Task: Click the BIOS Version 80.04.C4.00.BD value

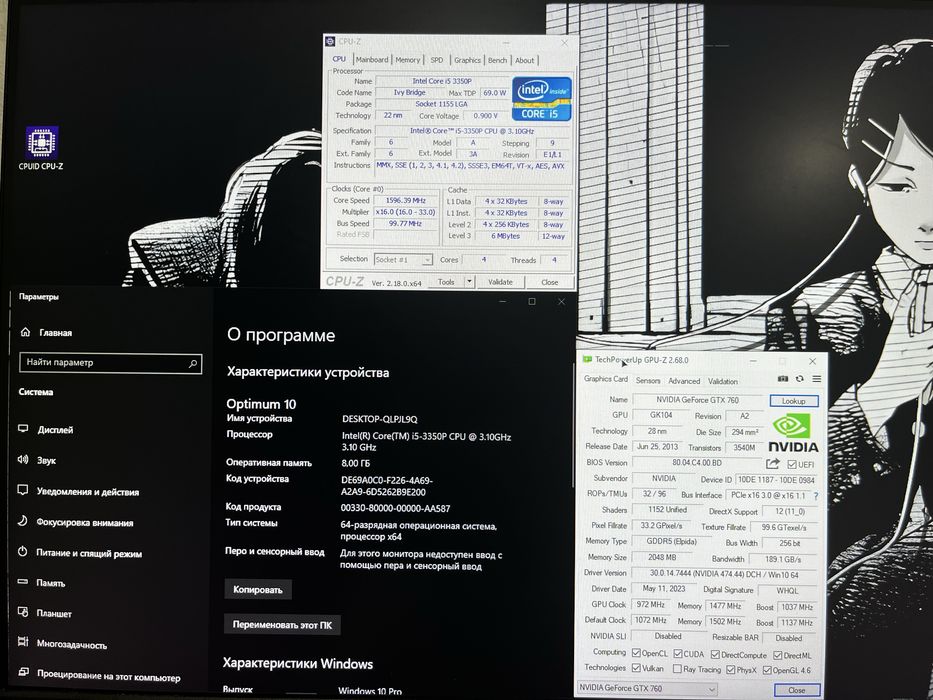Action: coord(697,462)
